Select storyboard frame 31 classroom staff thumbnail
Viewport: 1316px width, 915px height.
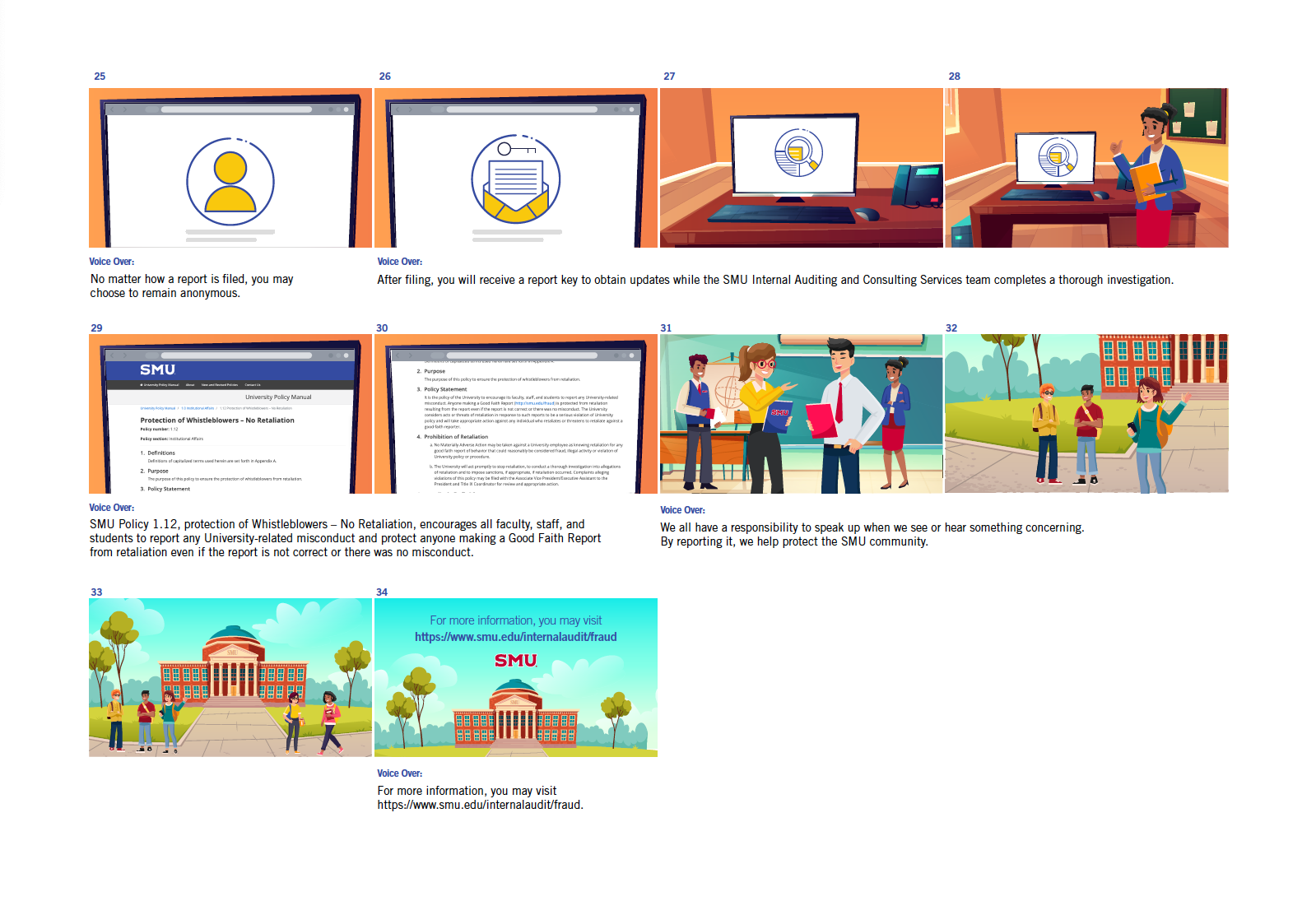coord(802,414)
